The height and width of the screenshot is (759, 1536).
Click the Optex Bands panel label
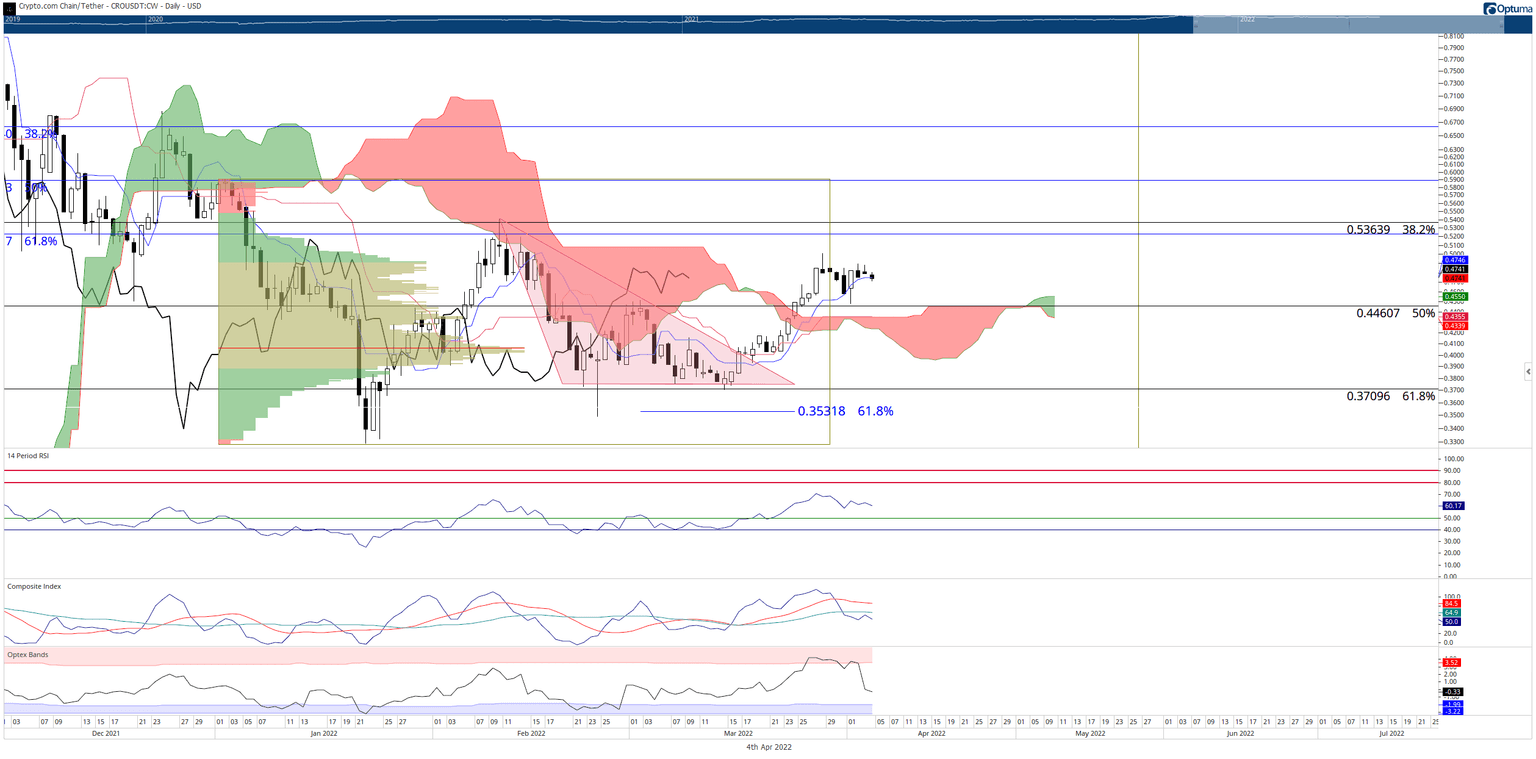pos(28,654)
